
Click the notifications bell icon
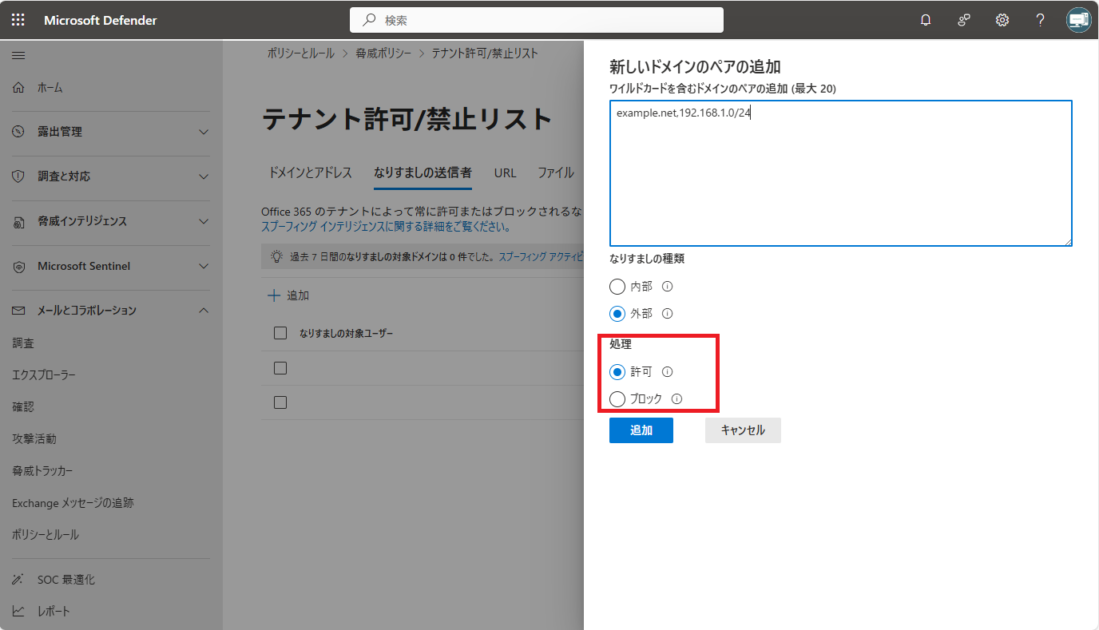point(925,20)
